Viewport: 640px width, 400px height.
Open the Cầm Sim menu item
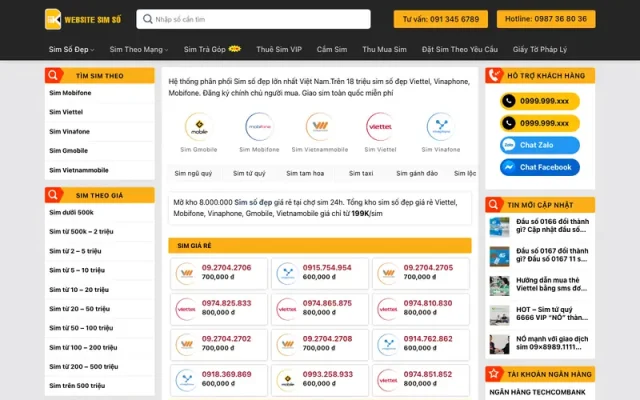(x=332, y=49)
